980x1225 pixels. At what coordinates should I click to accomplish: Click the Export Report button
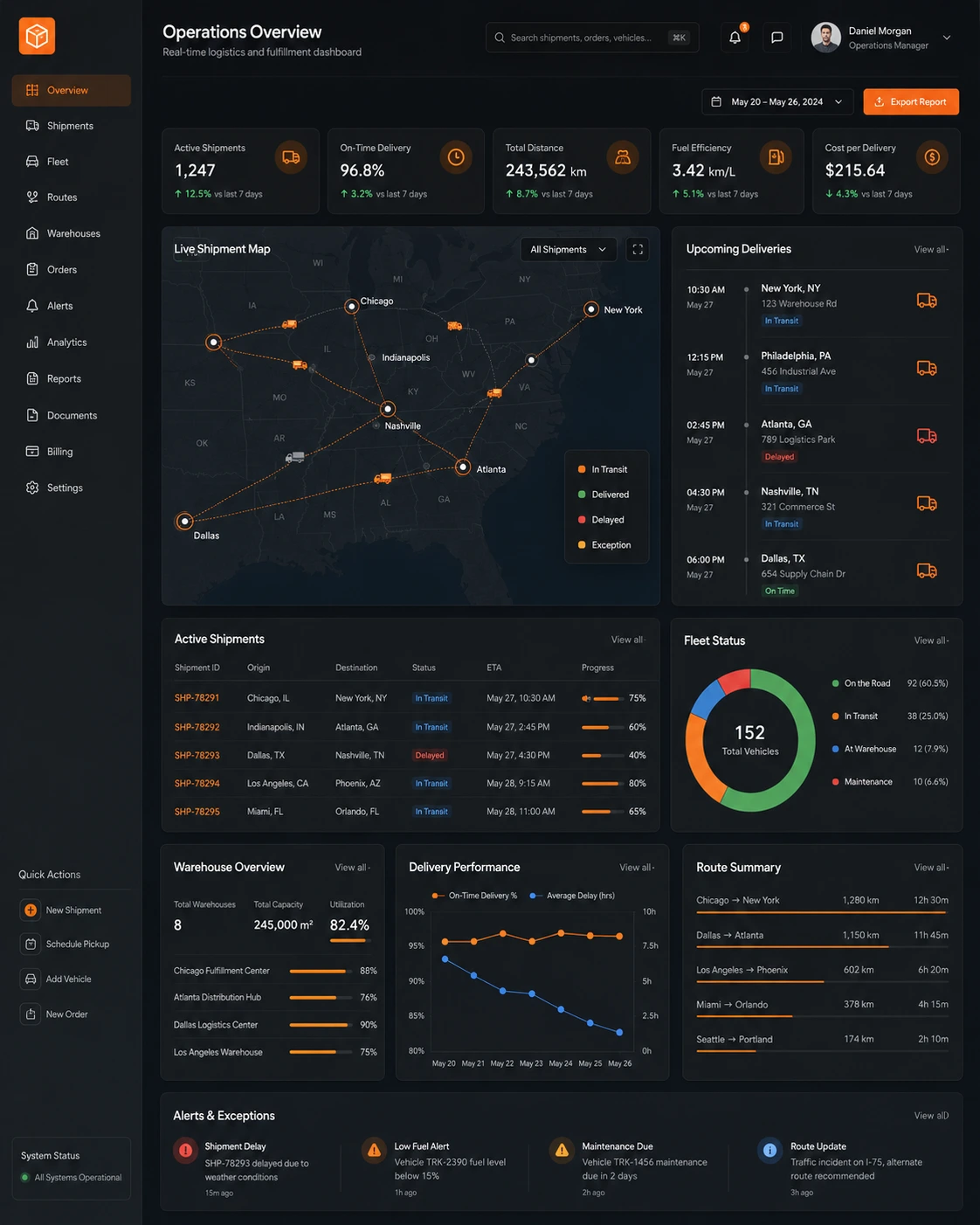tap(911, 102)
